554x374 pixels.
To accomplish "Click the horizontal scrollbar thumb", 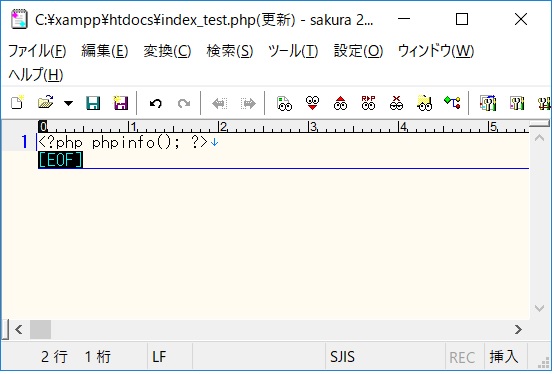I will click(40, 330).
